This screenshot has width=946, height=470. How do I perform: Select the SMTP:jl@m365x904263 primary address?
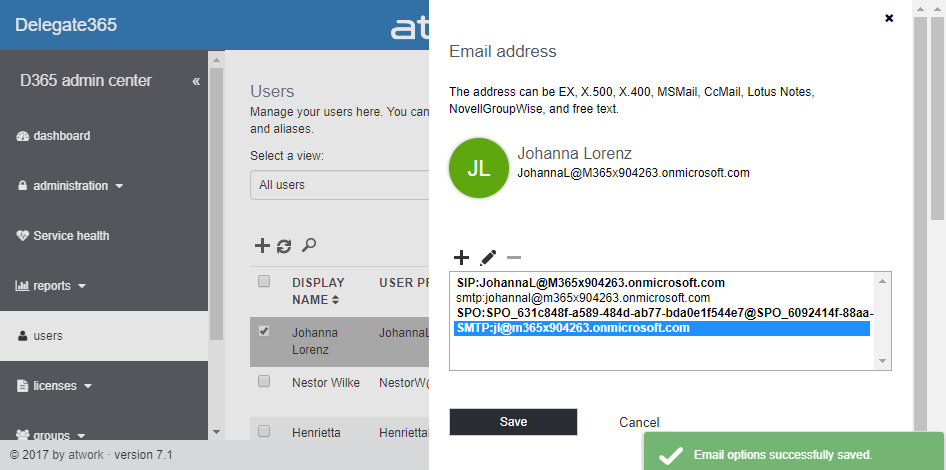pyautogui.click(x=662, y=328)
